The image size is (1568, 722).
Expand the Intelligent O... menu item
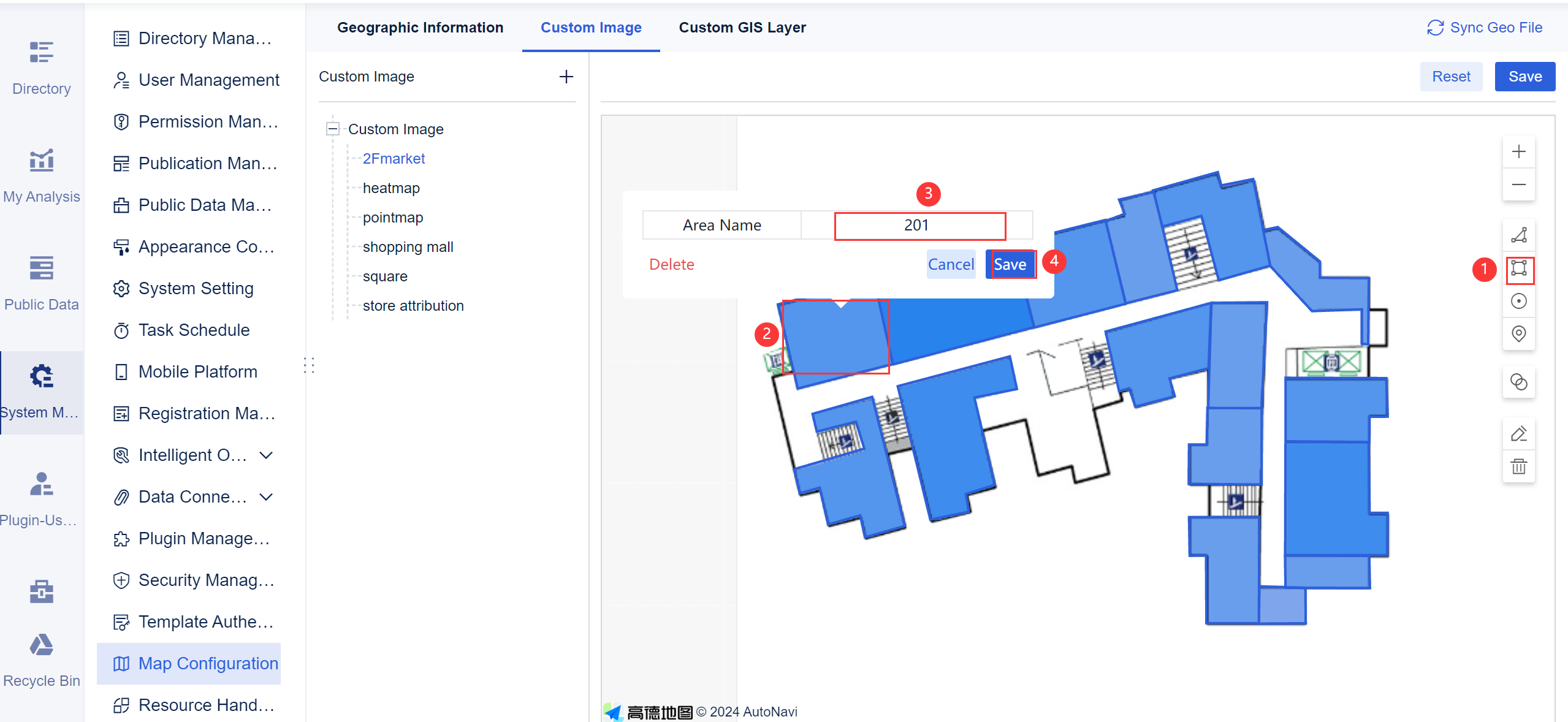(x=266, y=455)
